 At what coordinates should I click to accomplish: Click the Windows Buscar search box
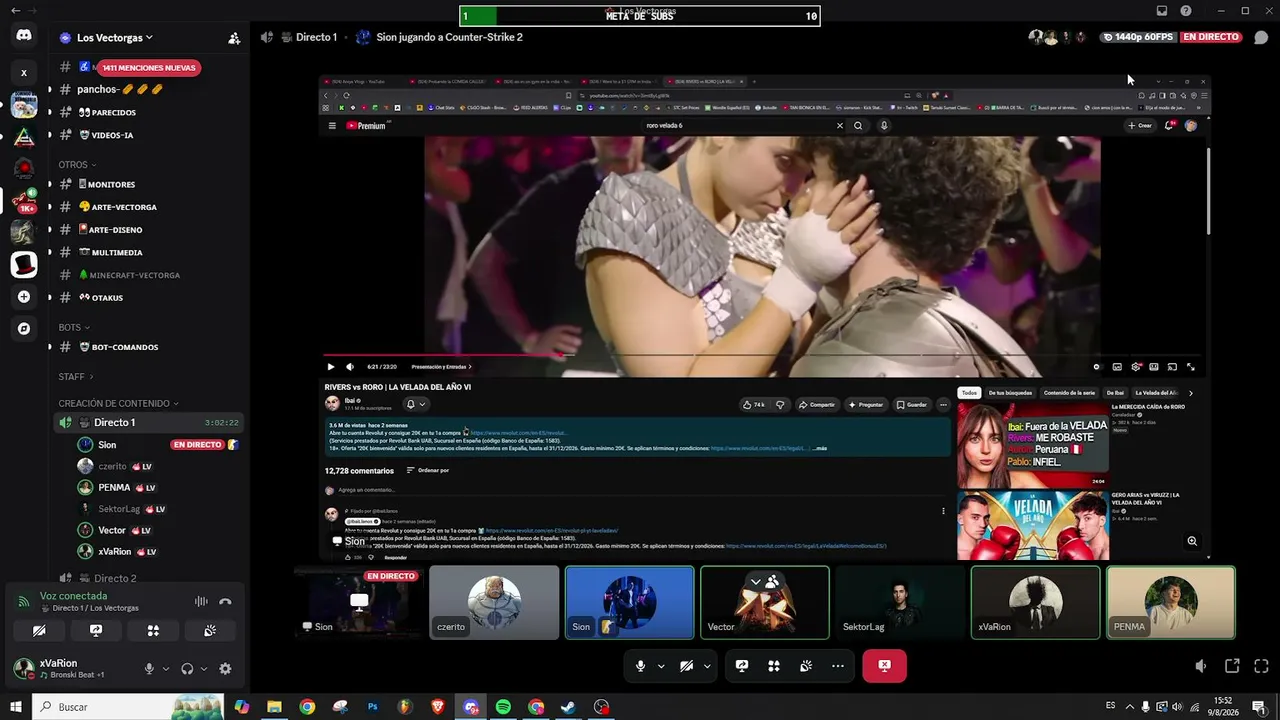[128, 707]
